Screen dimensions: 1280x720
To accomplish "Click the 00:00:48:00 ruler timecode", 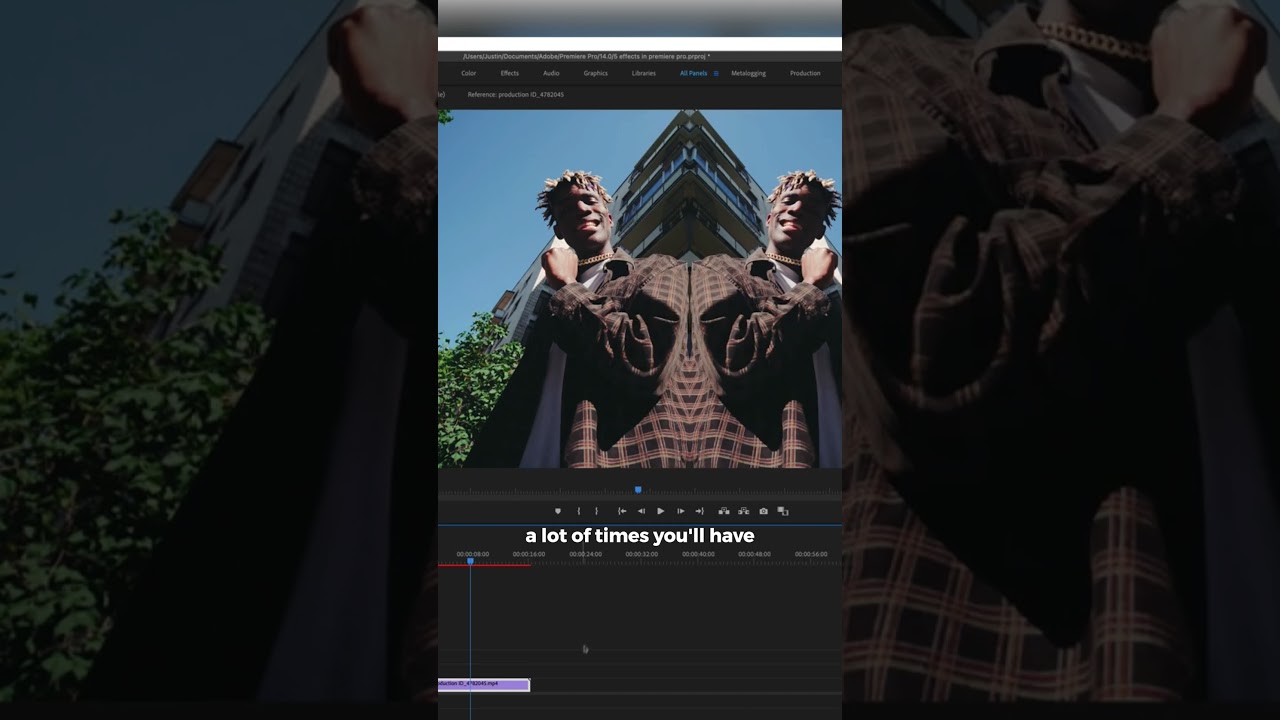I will tap(755, 554).
